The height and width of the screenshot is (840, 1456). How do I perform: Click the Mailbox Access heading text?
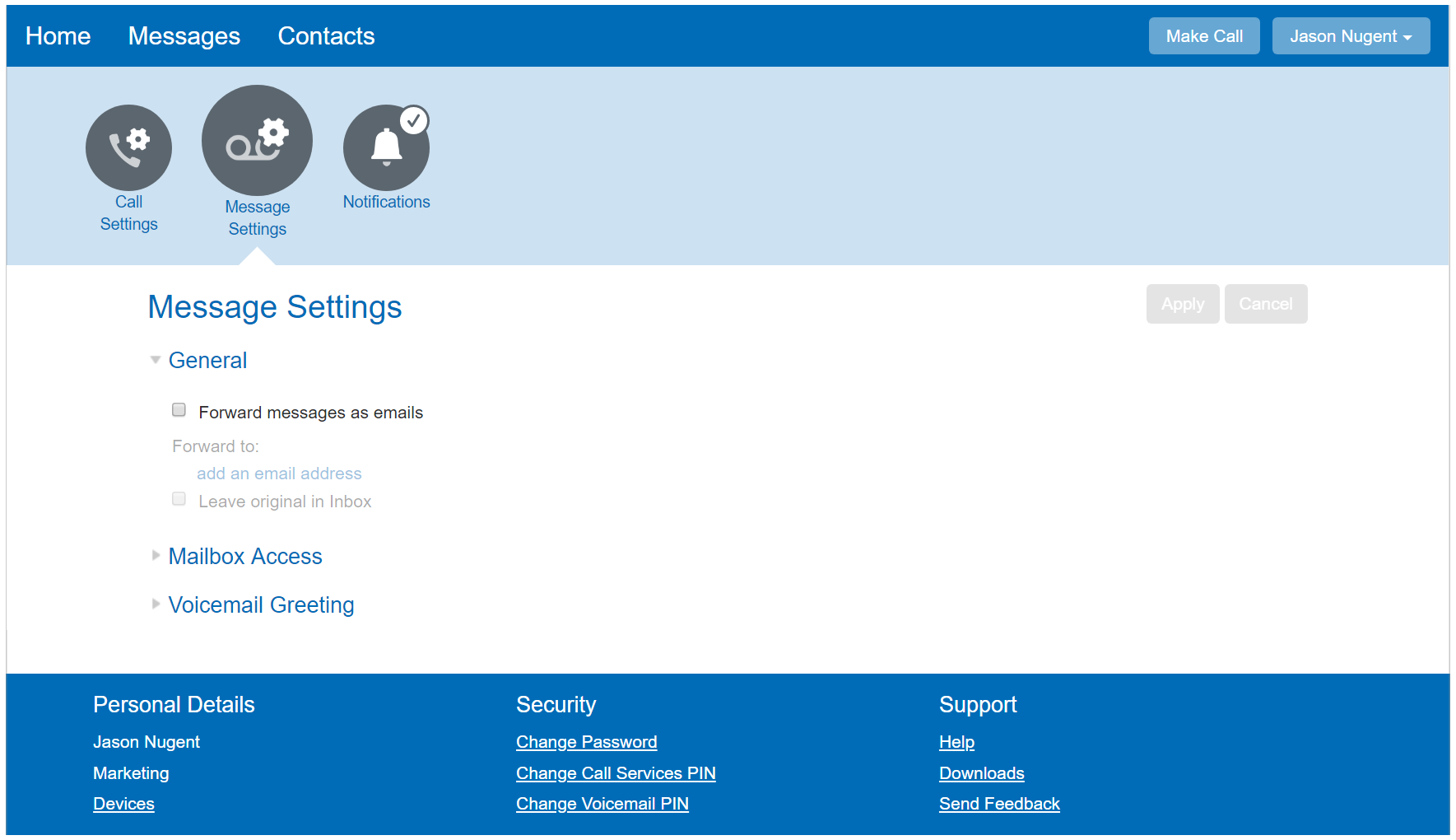[245, 556]
